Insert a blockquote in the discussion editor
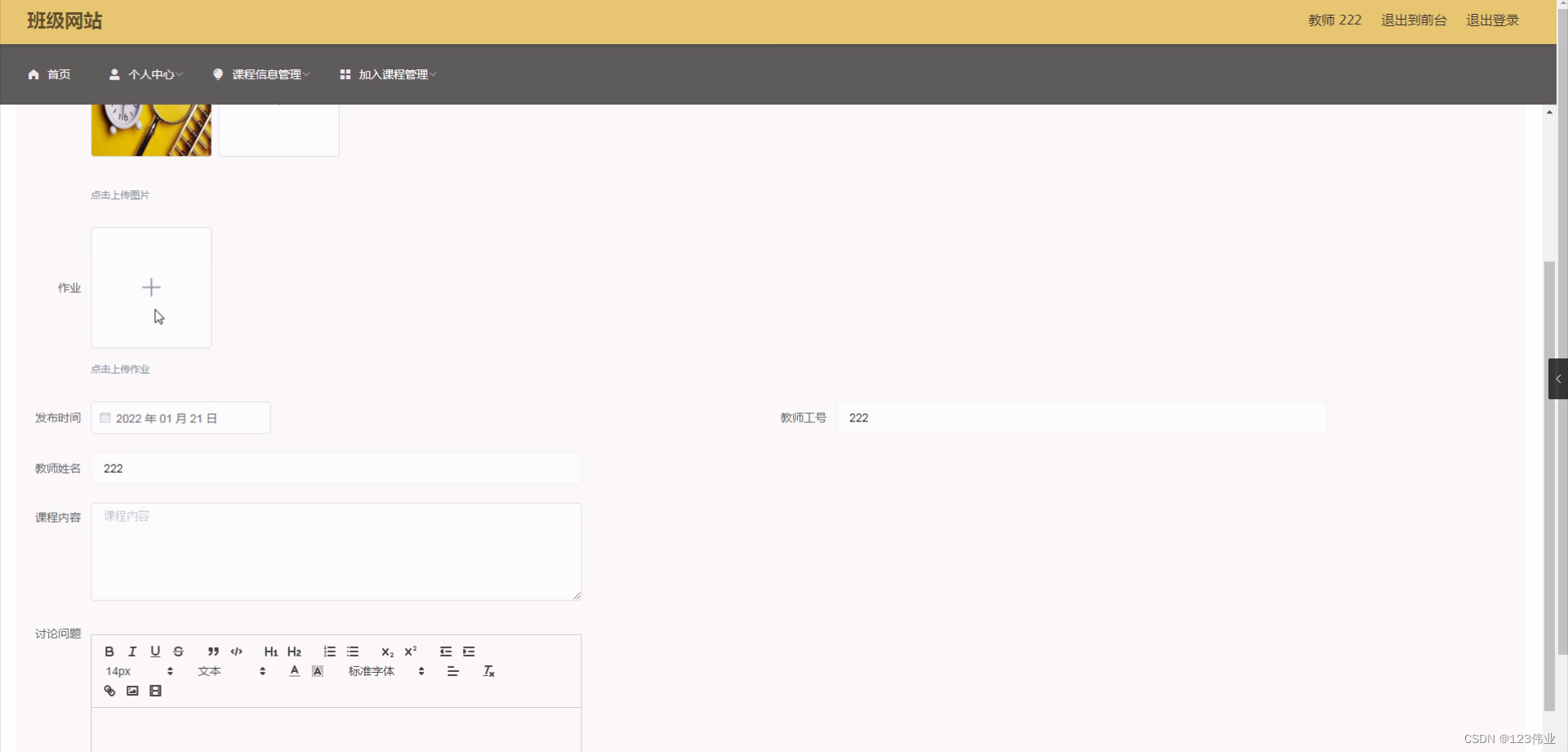Screen dimensions: 1568x752 (212, 651)
